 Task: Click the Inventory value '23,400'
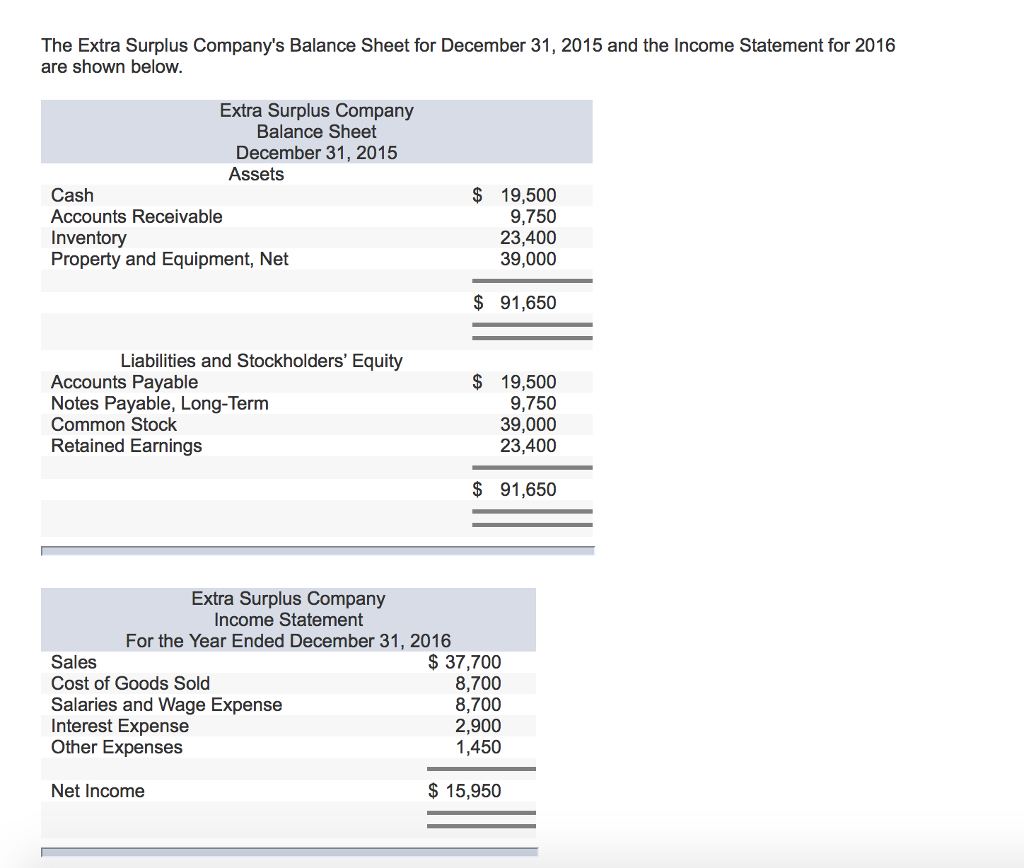click(x=528, y=238)
